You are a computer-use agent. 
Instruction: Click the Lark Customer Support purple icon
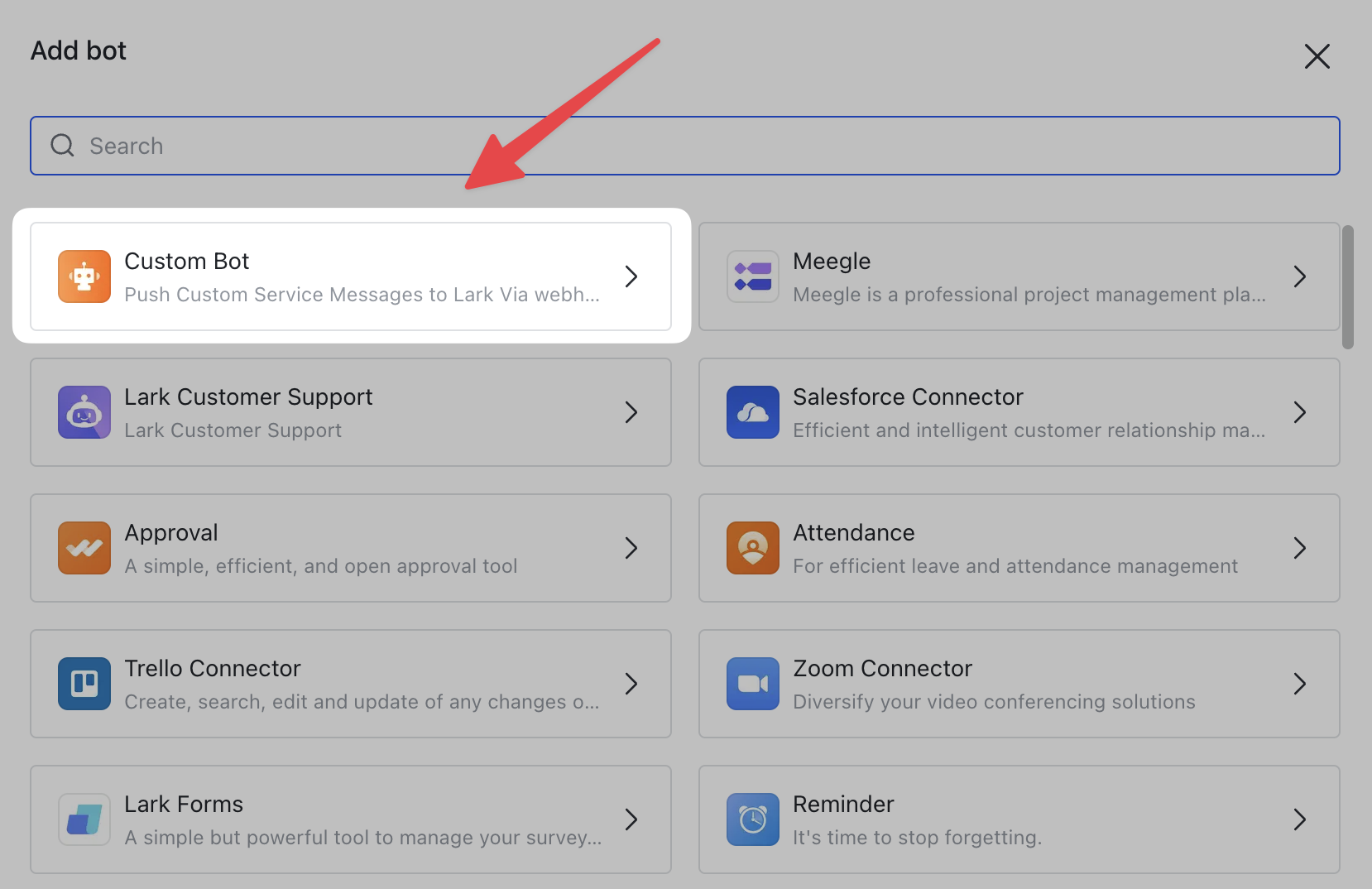[84, 412]
